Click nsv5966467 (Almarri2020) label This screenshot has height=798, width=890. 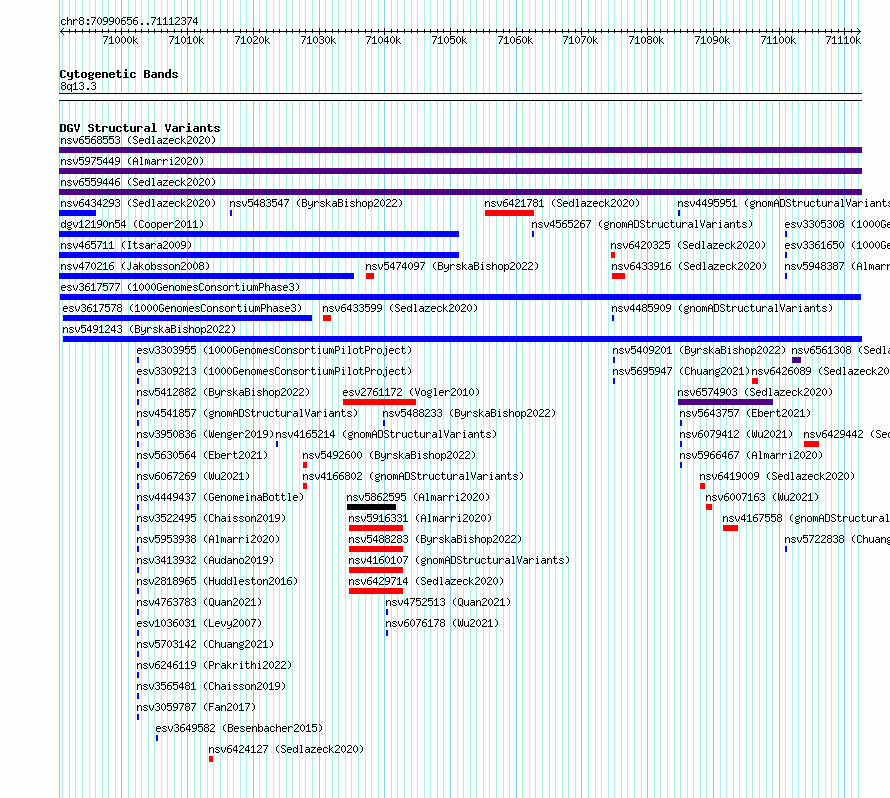(752, 455)
